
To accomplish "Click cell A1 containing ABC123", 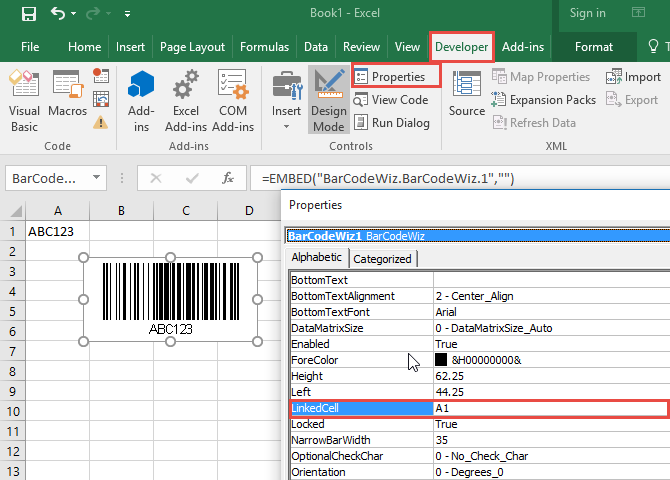I will click(58, 231).
